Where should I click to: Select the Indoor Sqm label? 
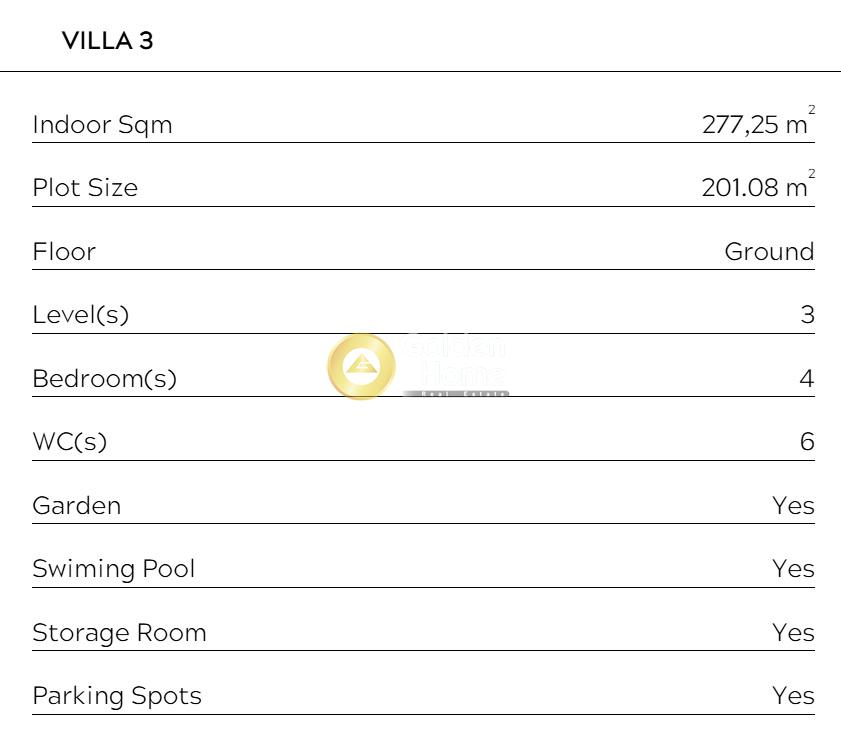102,125
